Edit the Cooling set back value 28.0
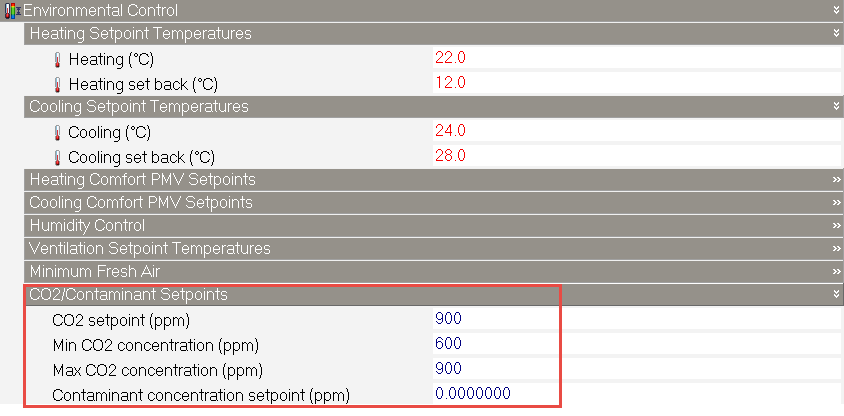Screen dimensions: 844x416 [x=450, y=155]
